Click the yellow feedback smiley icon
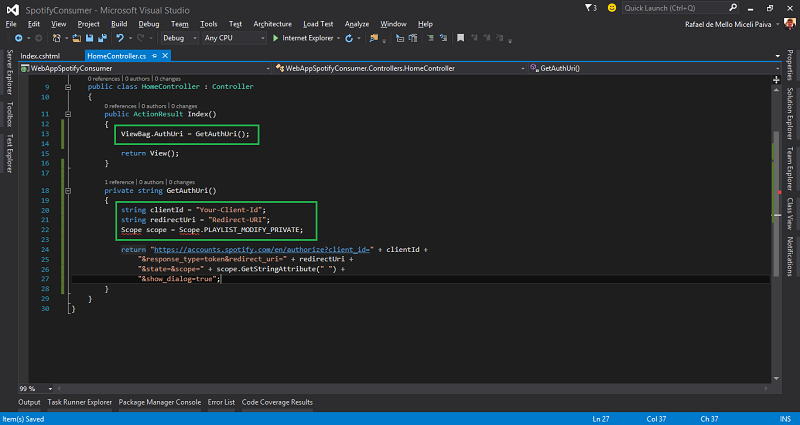Image resolution: width=800 pixels, height=425 pixels. [610, 7]
